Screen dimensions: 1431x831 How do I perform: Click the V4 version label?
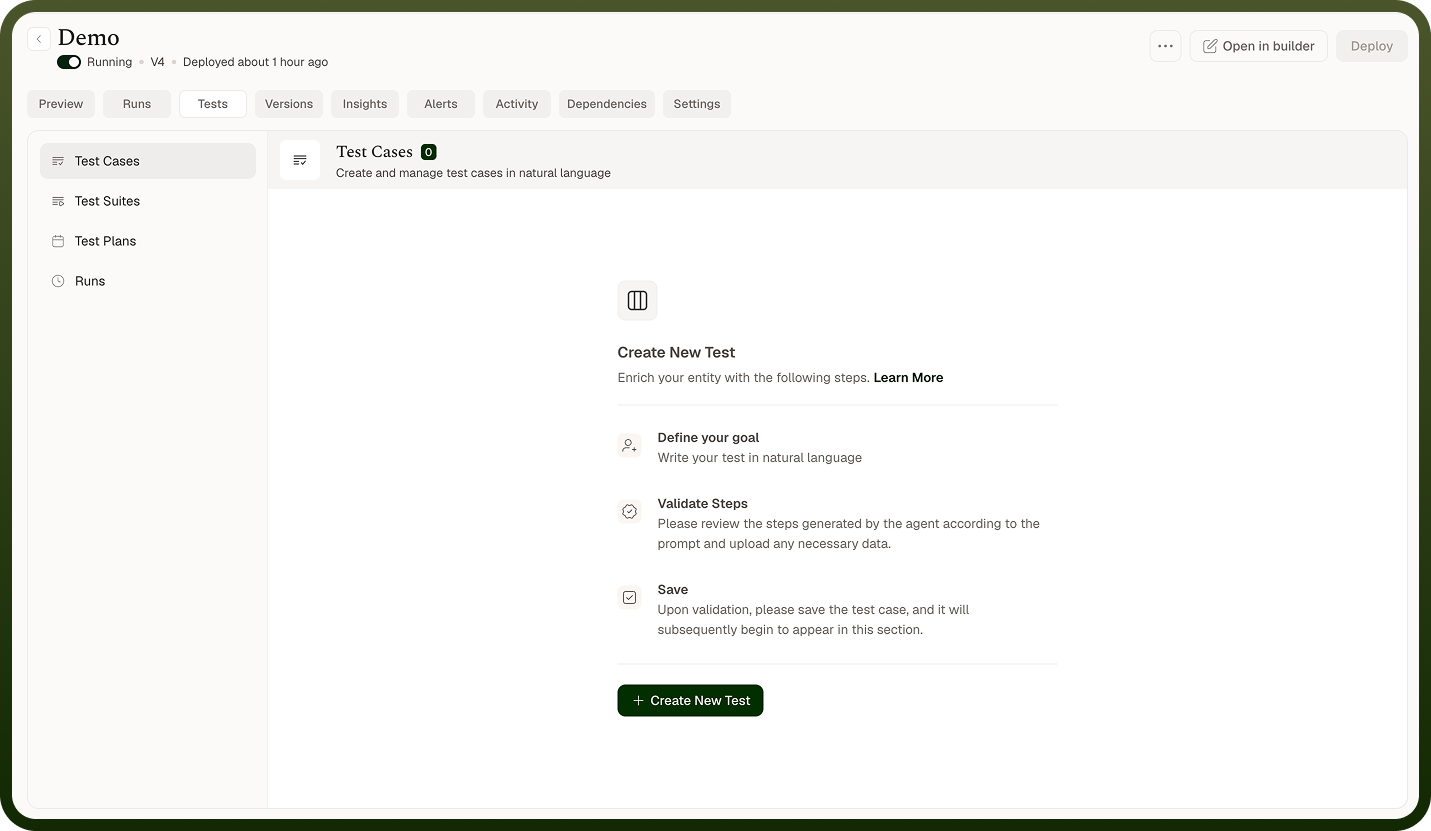tap(157, 62)
